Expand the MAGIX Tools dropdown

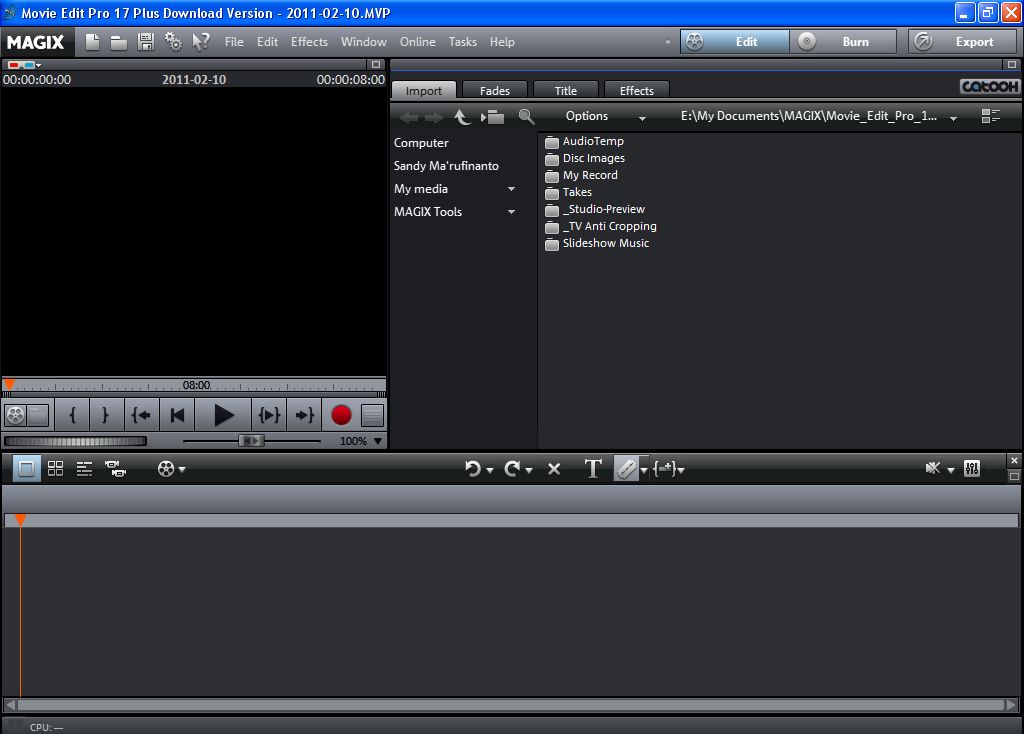(511, 212)
